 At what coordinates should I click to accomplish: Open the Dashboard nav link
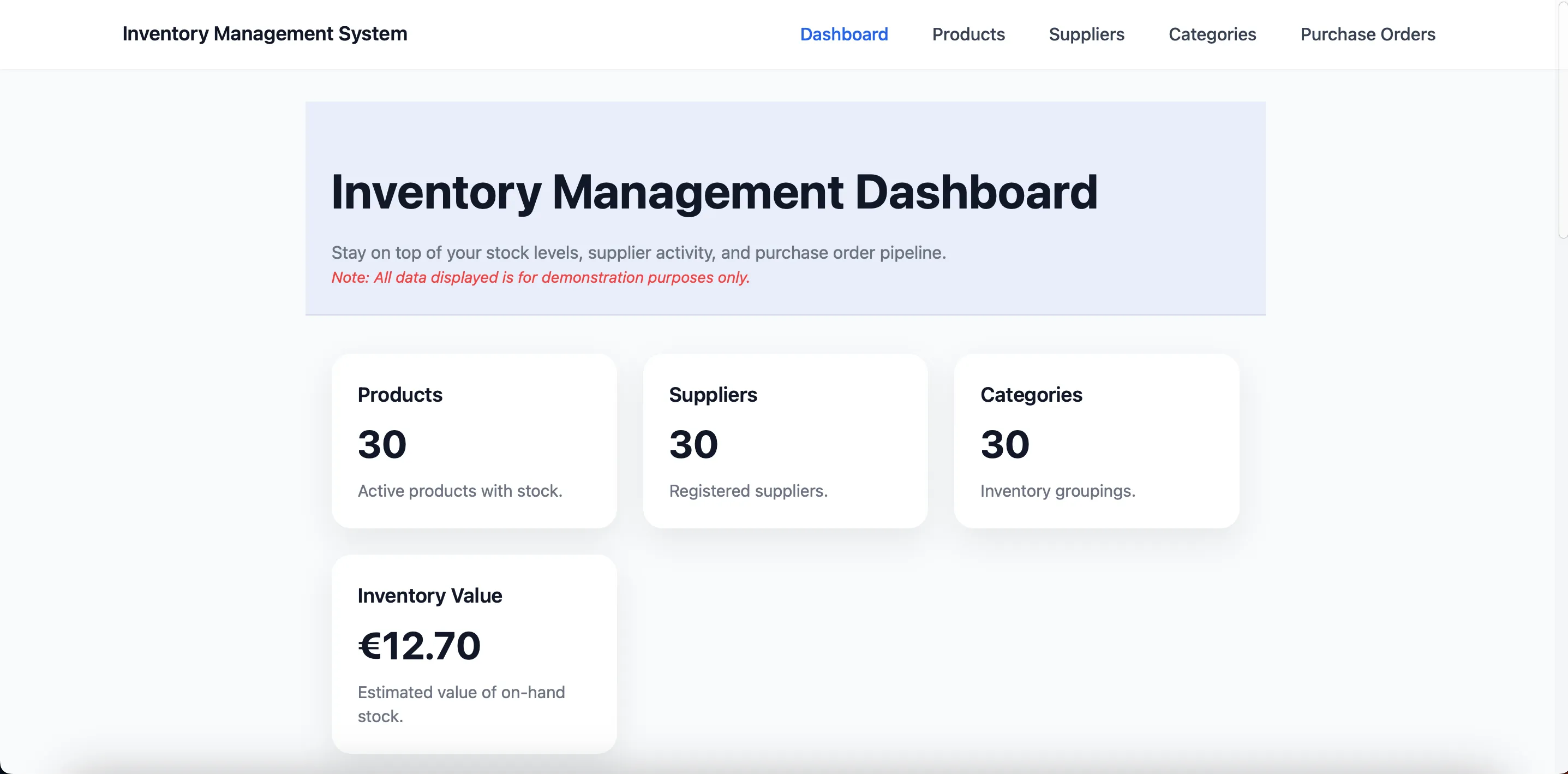pos(843,34)
